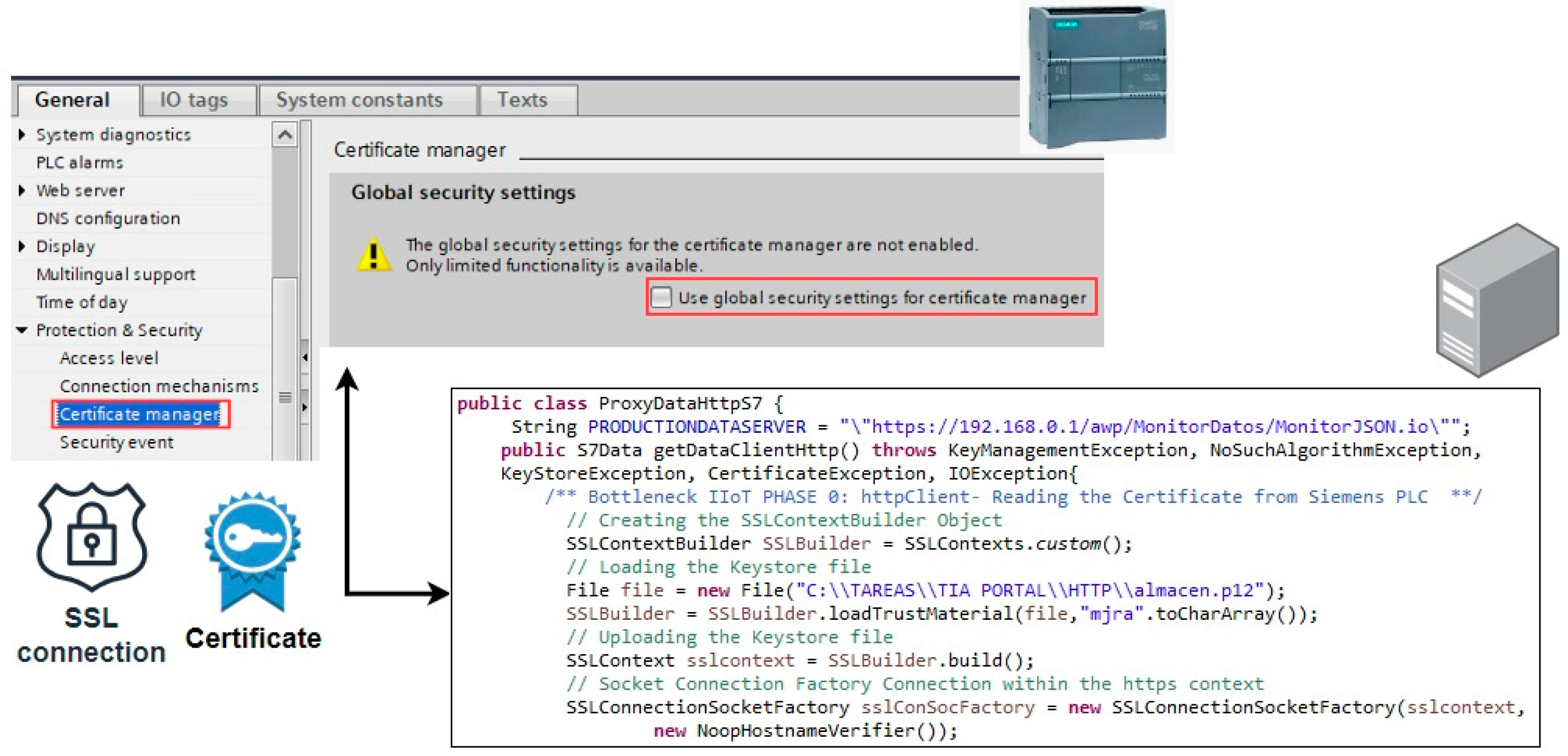The image size is (1568, 756).
Task: Expand the Display tree node
Action: (x=22, y=246)
